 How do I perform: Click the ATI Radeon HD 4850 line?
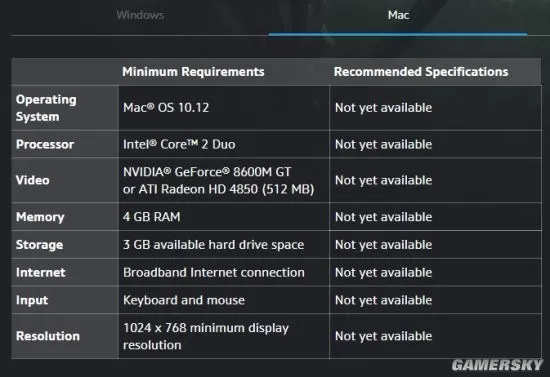click(x=218, y=189)
